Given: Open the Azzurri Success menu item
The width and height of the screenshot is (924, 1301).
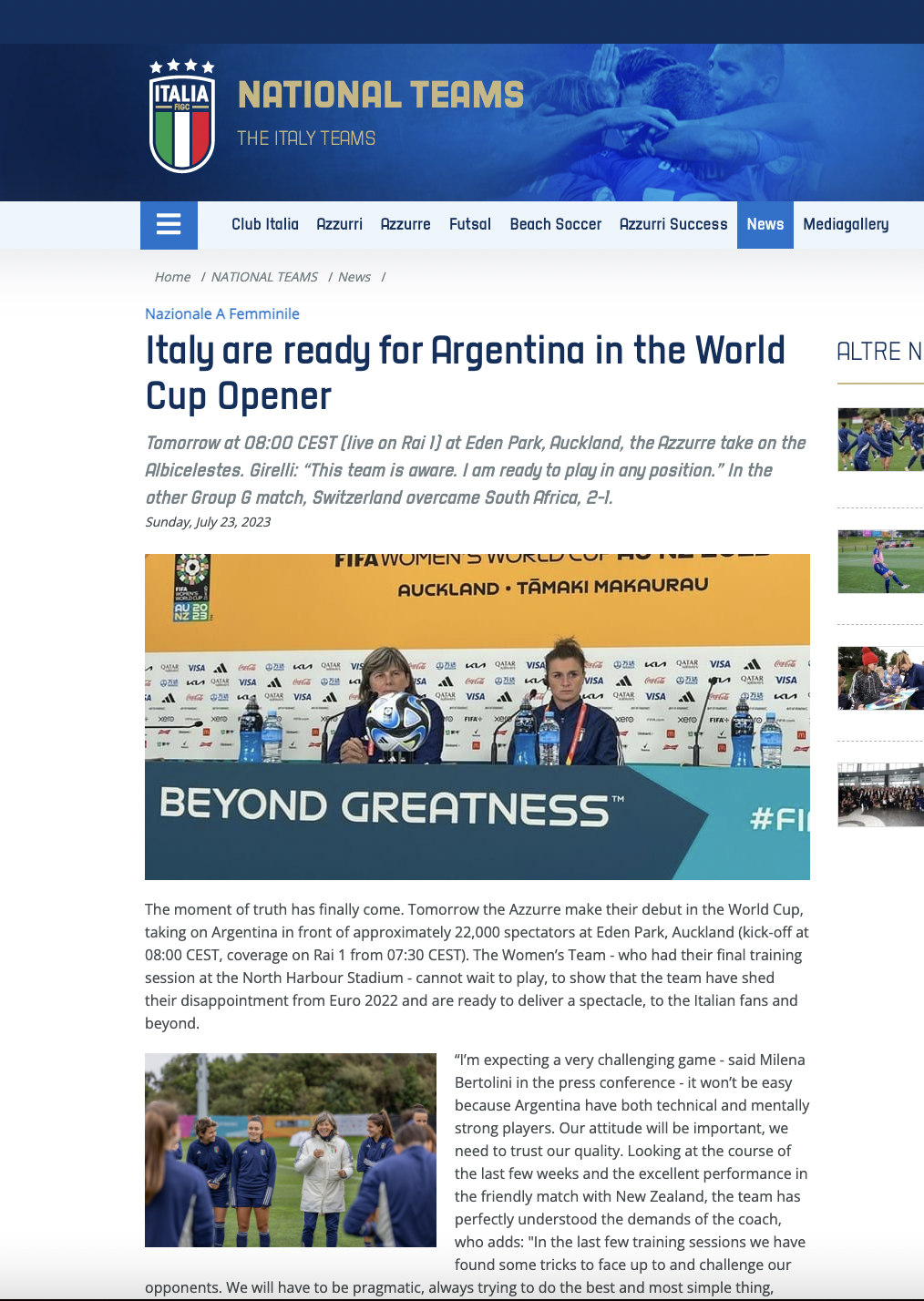Looking at the screenshot, I should [x=672, y=225].
